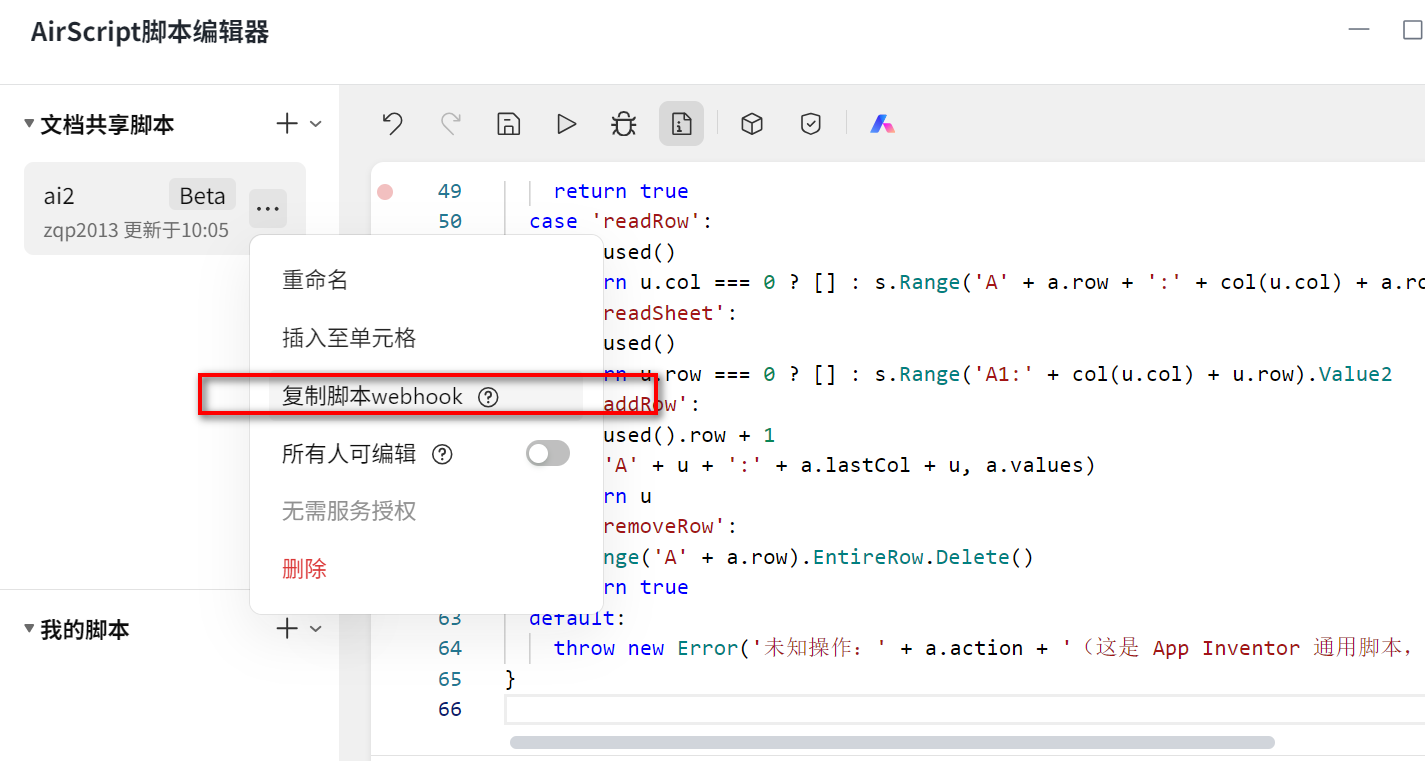The height and width of the screenshot is (761, 1425).
Task: Click line number 64 in the gutter
Action: [450, 649]
